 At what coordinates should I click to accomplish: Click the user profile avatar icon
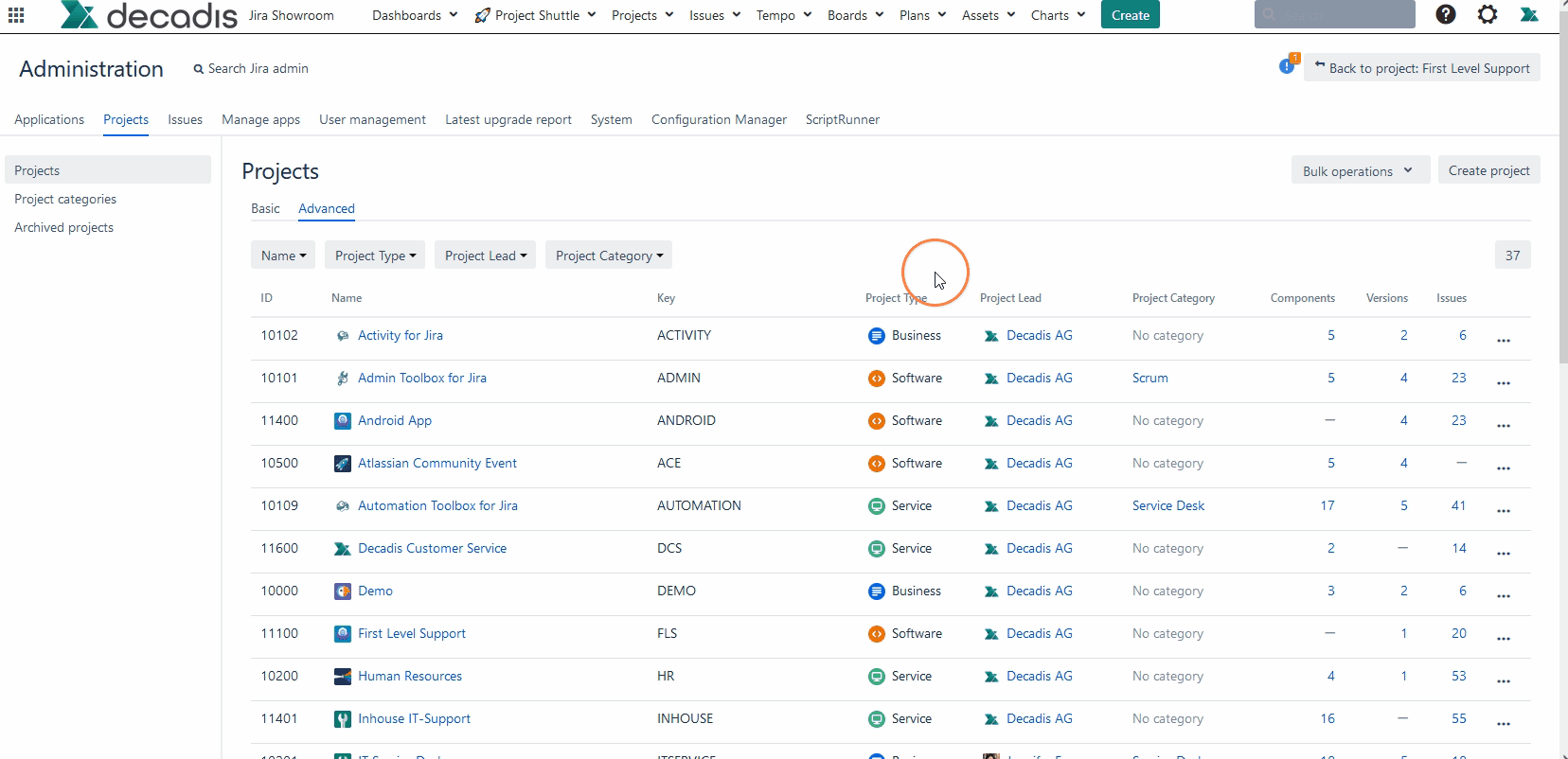coord(1529,14)
